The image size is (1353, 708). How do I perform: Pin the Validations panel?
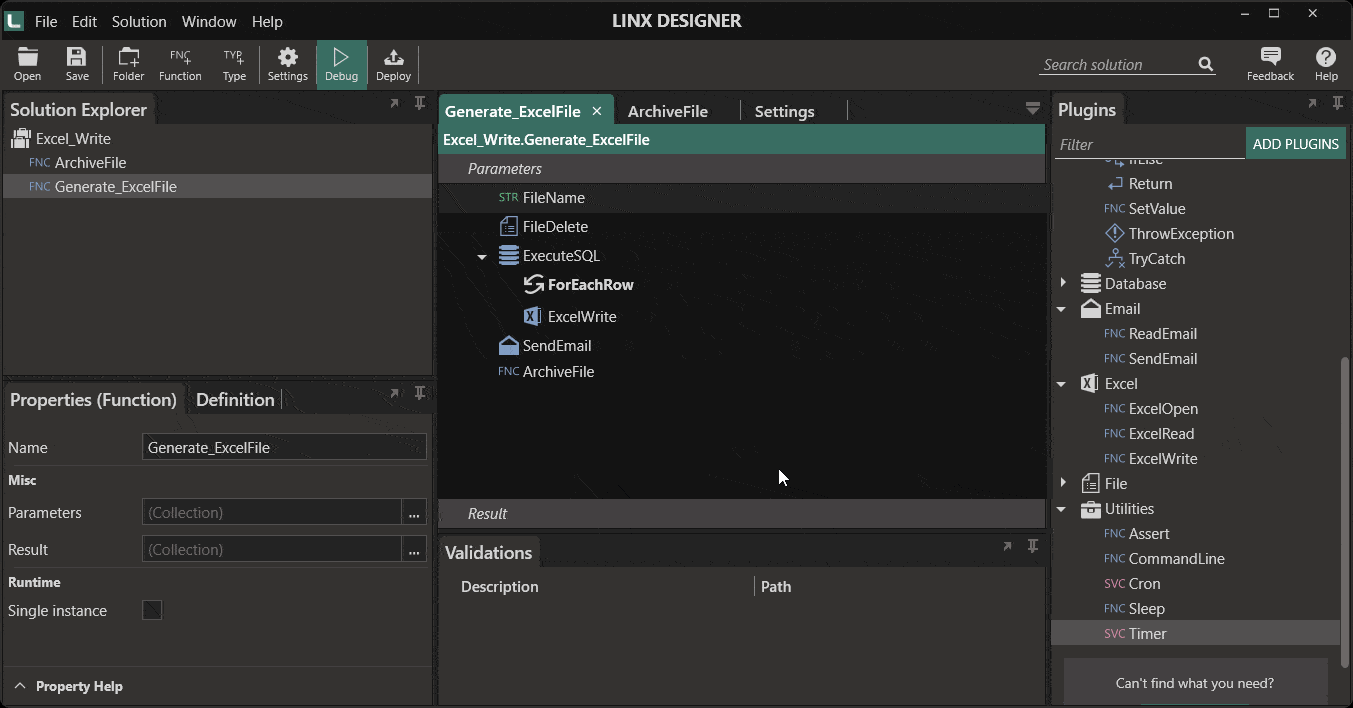1033,546
